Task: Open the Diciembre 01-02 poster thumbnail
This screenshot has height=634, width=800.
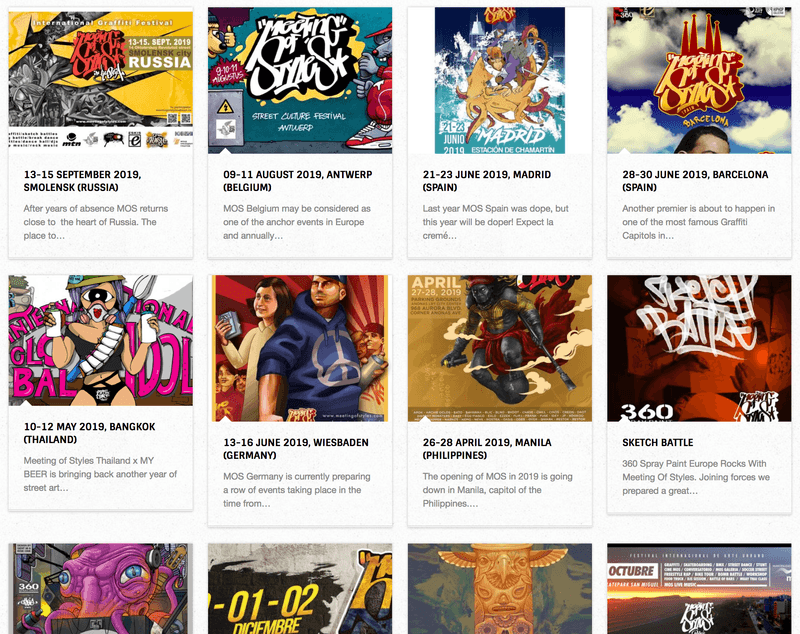Action: [300, 589]
